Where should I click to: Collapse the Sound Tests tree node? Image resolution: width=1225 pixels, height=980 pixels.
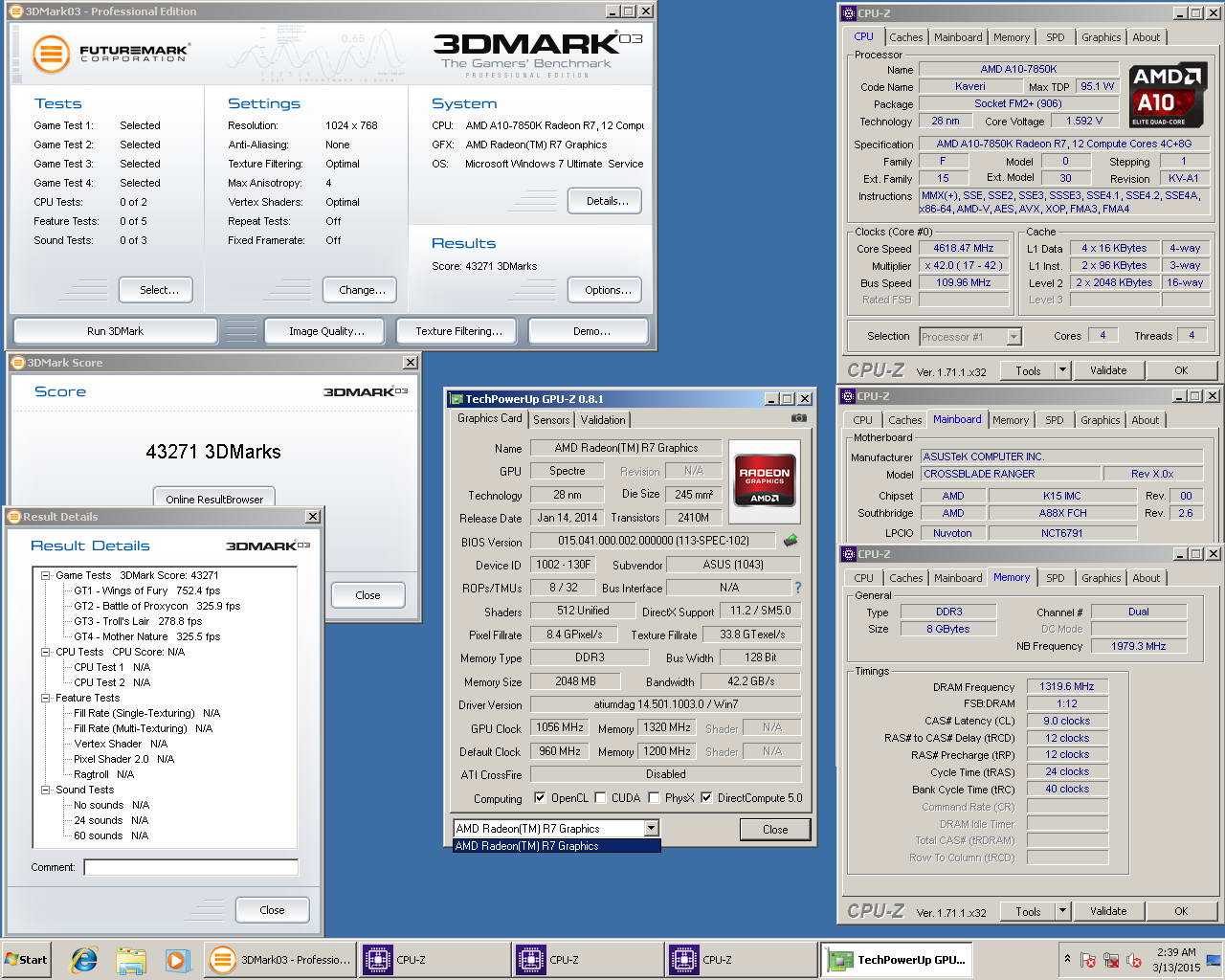[x=45, y=790]
